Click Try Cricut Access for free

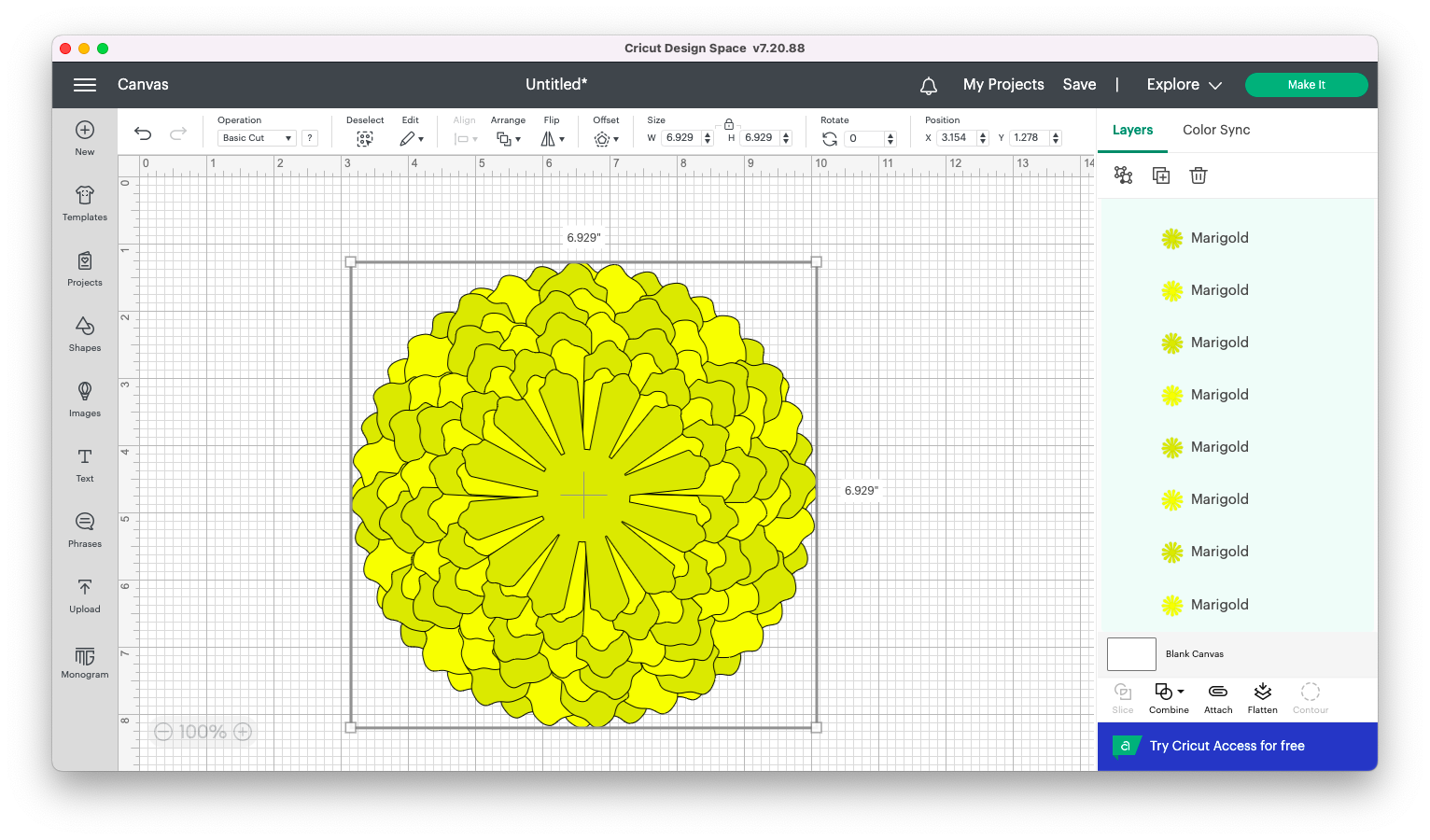1227,746
